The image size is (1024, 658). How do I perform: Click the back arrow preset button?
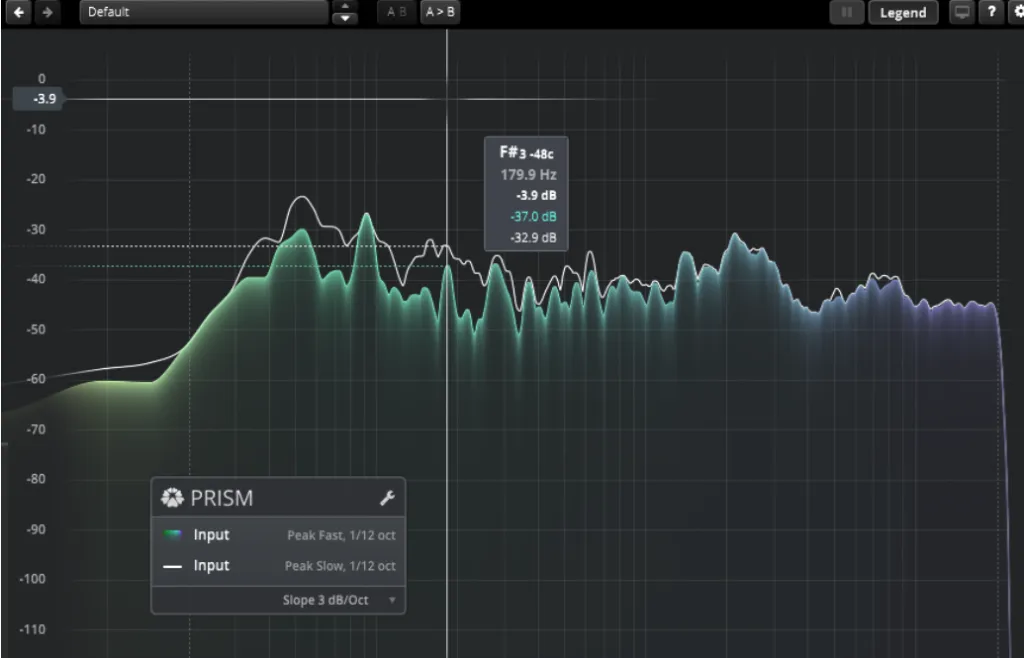pos(19,12)
